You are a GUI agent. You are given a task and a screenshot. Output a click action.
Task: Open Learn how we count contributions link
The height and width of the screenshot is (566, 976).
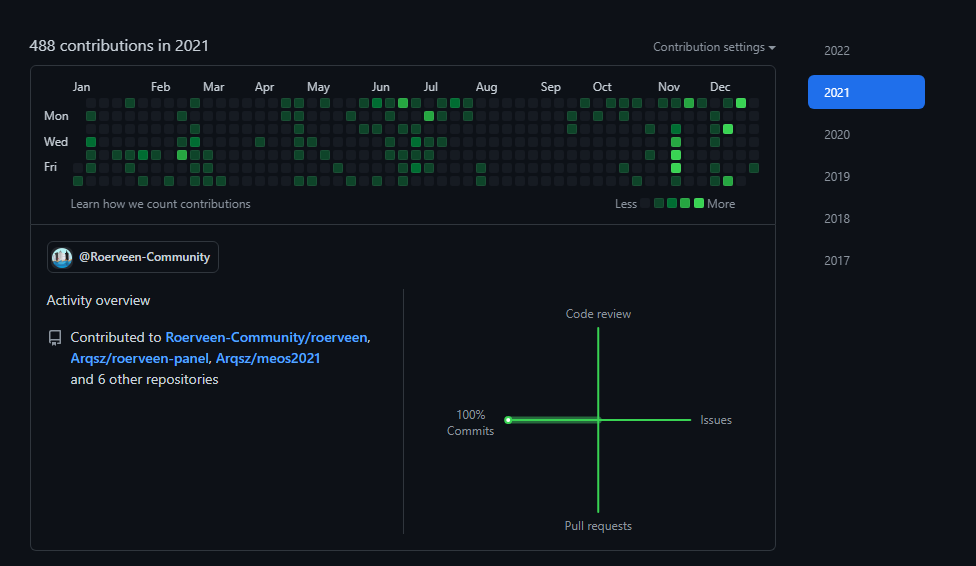pos(160,204)
